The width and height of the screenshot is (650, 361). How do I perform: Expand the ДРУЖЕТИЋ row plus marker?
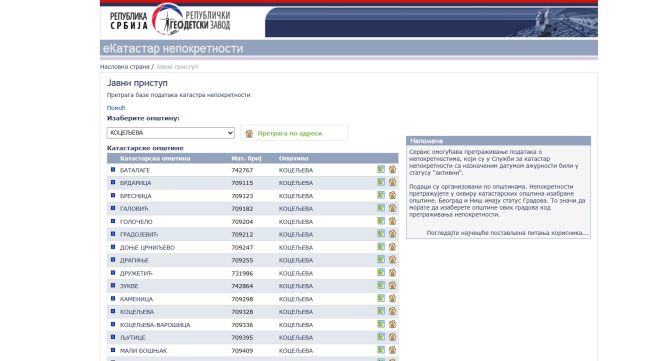(113, 273)
